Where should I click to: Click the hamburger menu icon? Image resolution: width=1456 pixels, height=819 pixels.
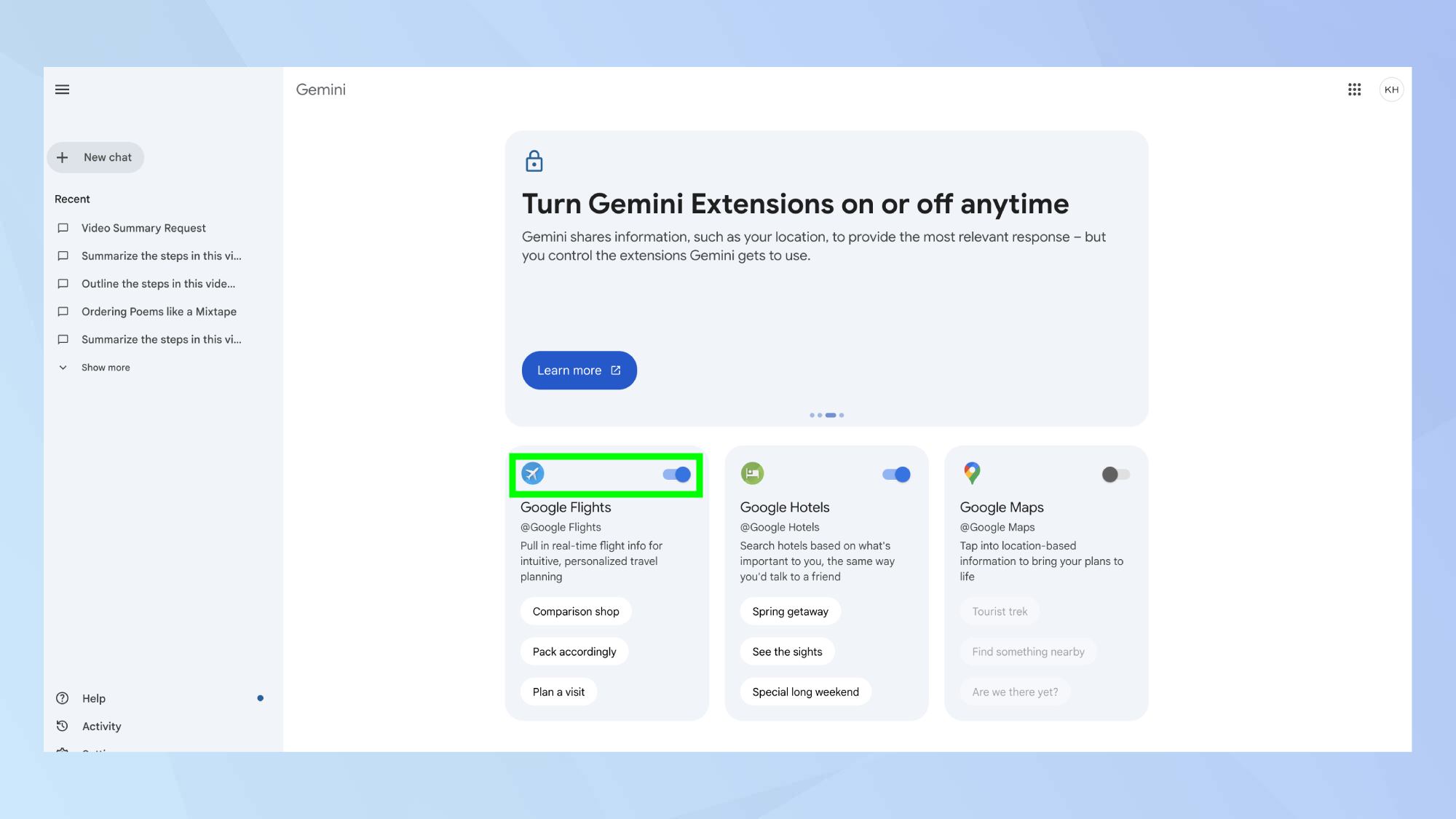point(62,90)
